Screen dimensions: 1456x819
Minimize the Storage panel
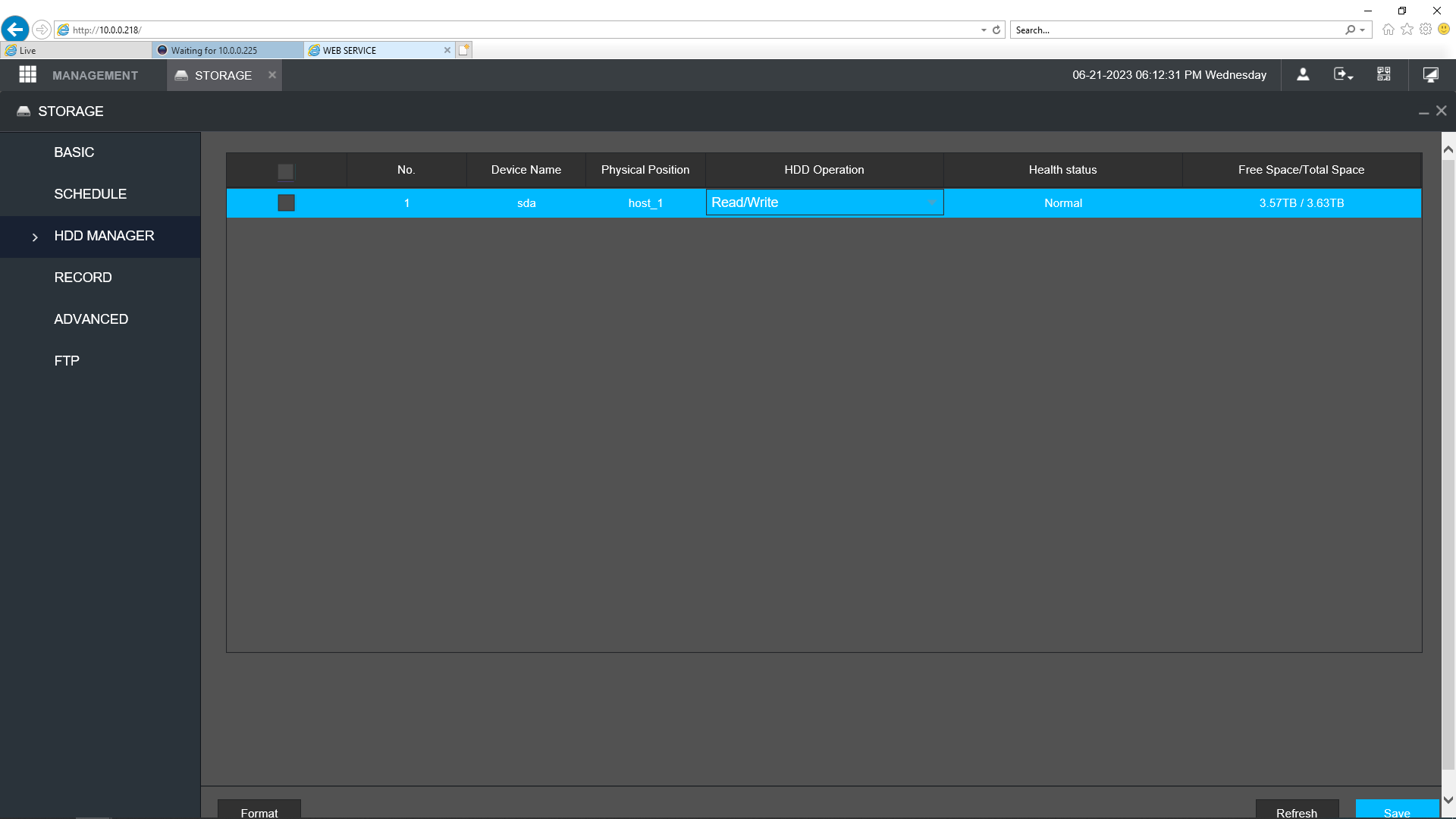pyautogui.click(x=1423, y=112)
